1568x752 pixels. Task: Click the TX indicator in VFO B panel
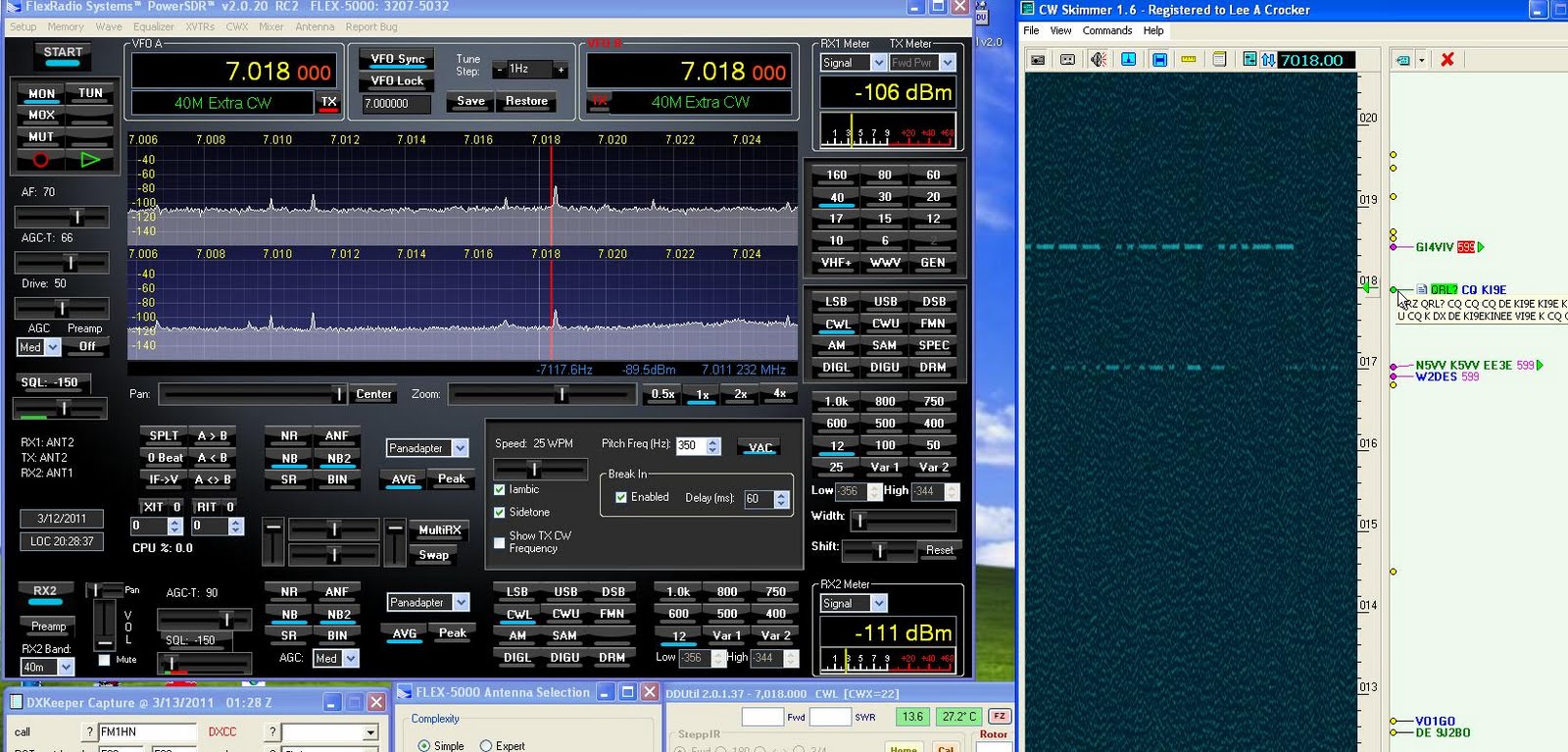[x=599, y=101]
